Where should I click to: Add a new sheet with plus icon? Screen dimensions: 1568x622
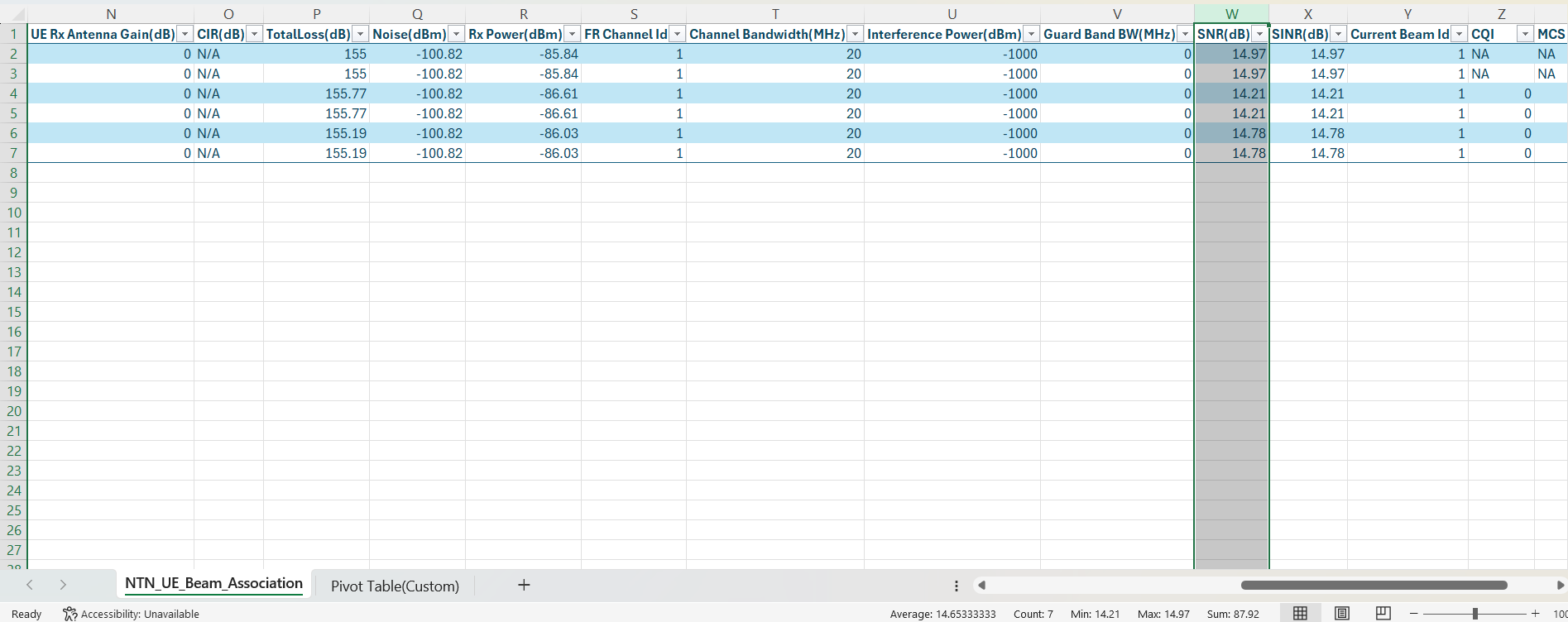(524, 585)
